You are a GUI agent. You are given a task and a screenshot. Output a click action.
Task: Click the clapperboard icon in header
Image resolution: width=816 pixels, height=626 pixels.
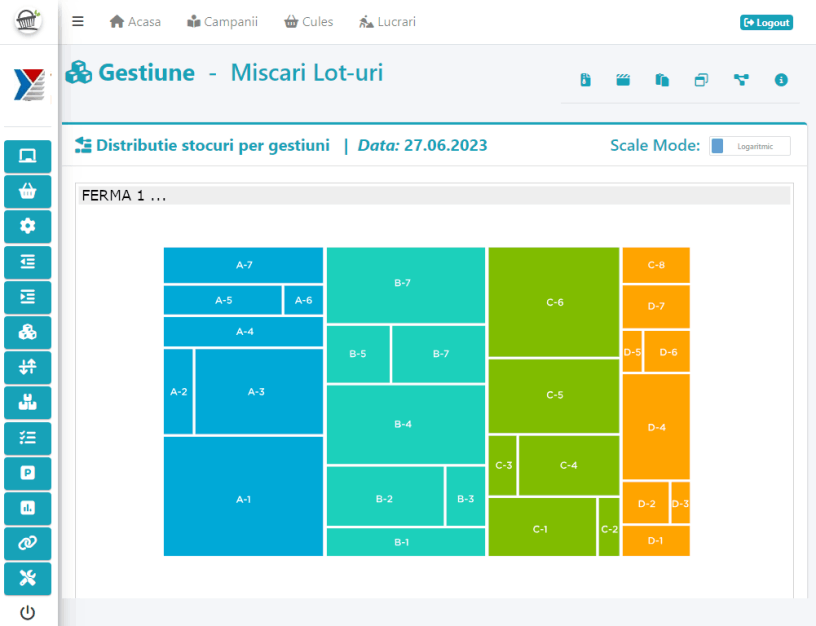click(623, 80)
